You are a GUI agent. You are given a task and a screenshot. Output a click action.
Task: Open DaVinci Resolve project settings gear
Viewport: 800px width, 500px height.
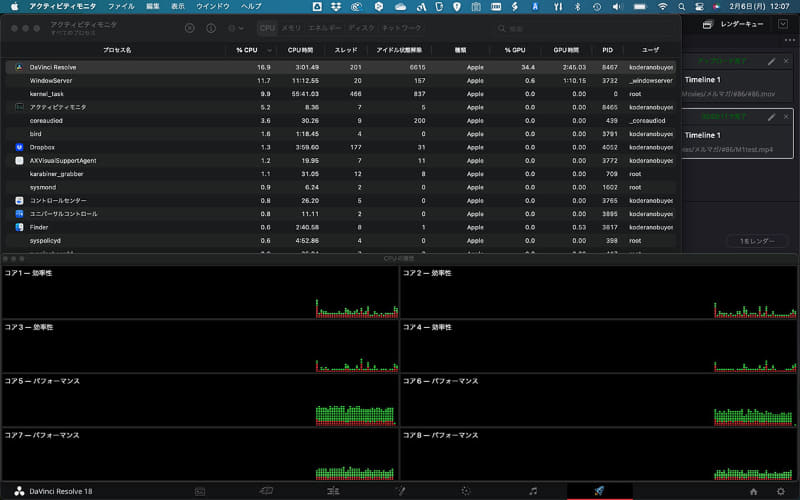(781, 491)
